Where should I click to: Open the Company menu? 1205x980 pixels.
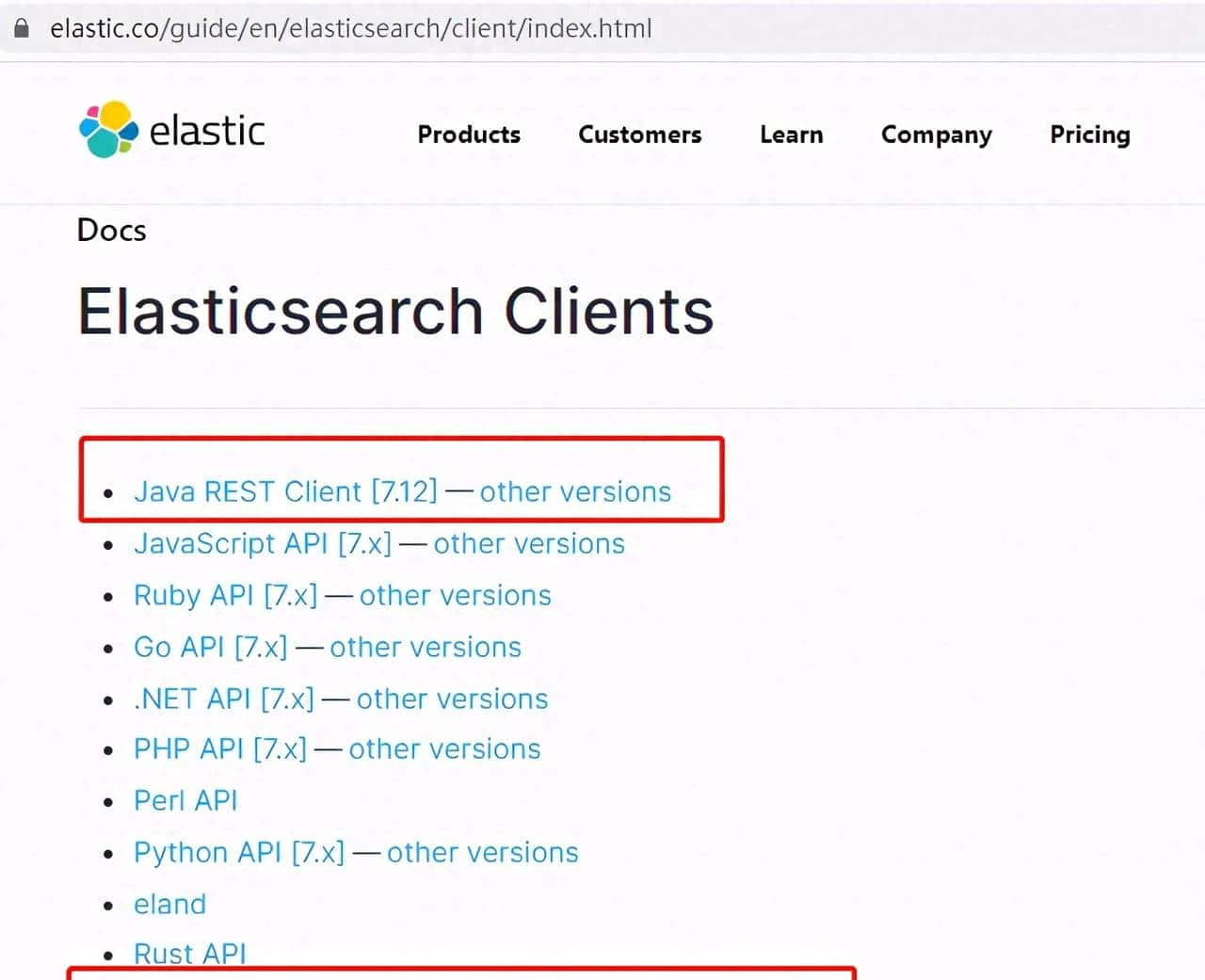(936, 135)
